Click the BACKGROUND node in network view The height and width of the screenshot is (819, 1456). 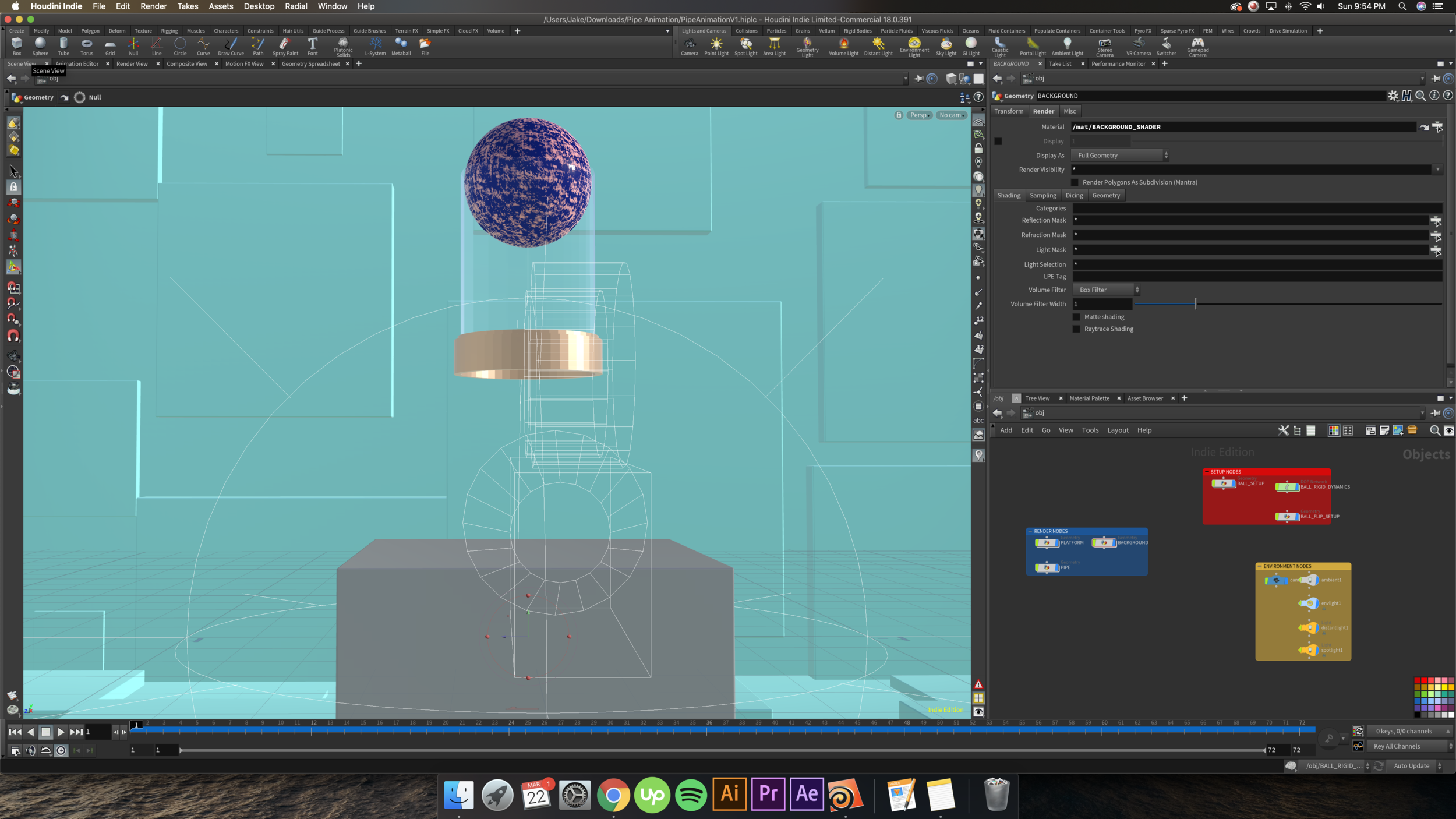pyautogui.click(x=1104, y=543)
